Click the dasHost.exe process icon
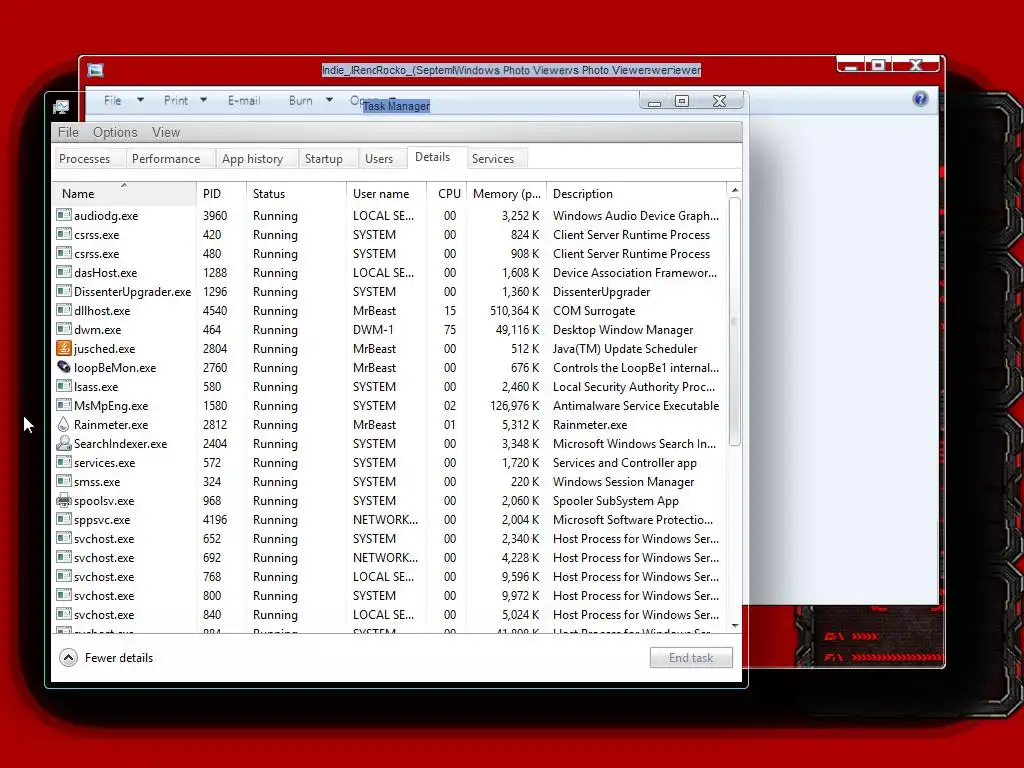Image resolution: width=1024 pixels, height=768 pixels. pos(63,272)
